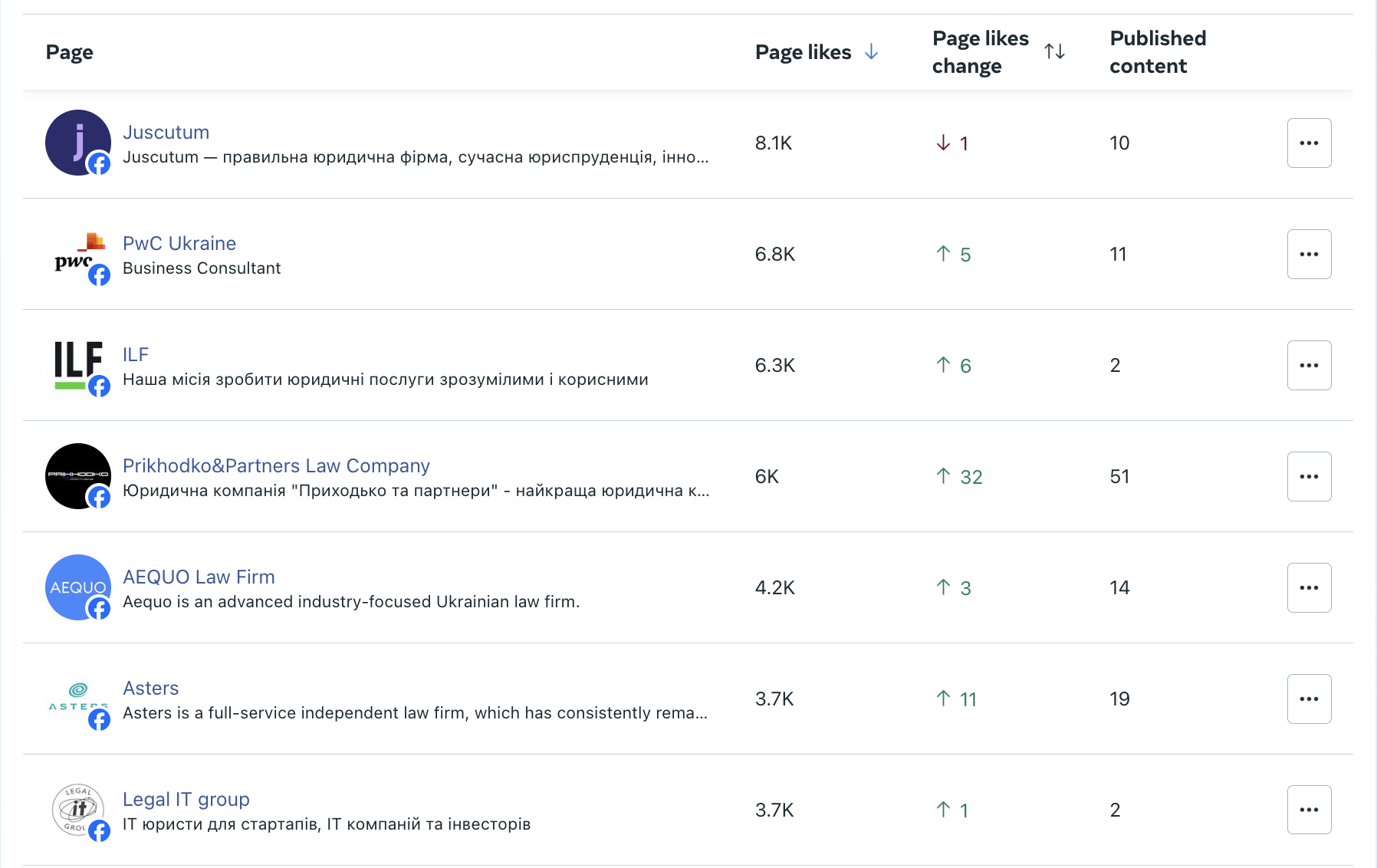Open the Asters page link
The width and height of the screenshot is (1377, 868).
tap(150, 688)
